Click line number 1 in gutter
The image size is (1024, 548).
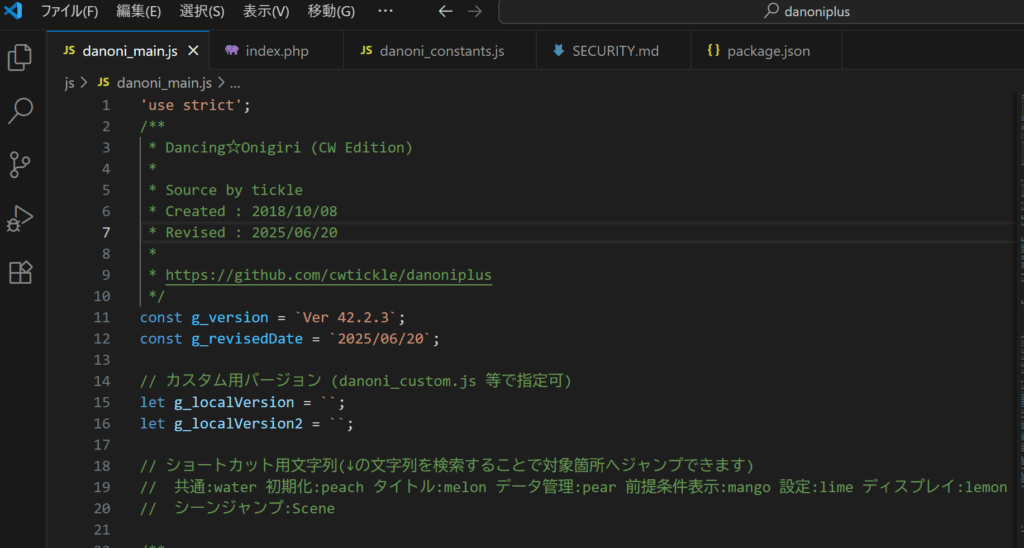click(106, 105)
